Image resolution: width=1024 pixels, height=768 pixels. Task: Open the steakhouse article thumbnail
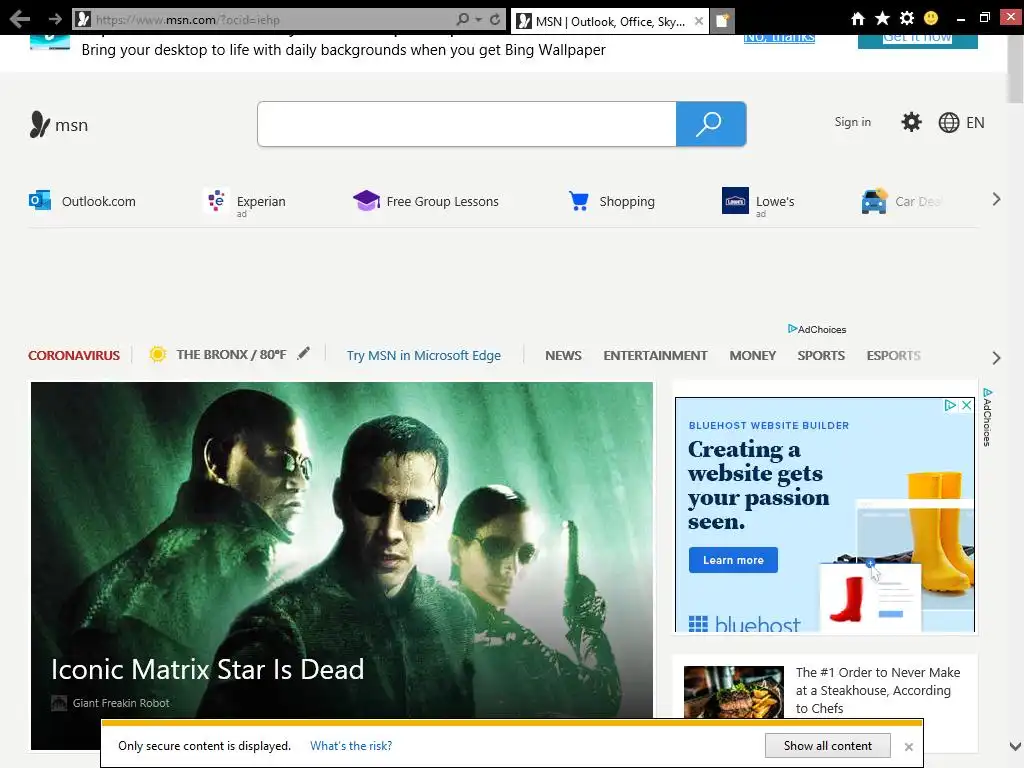(733, 692)
